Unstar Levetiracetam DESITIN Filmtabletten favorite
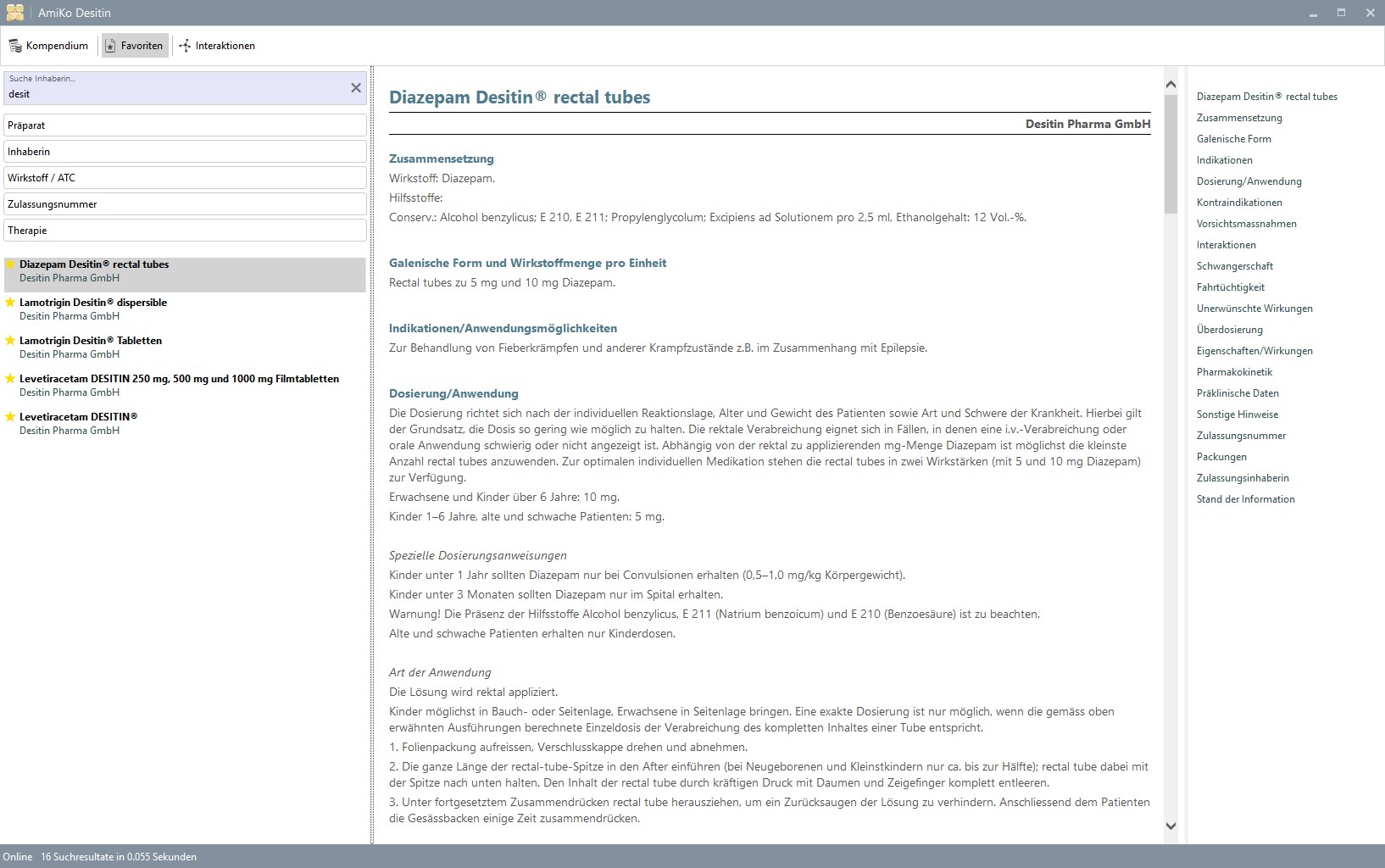This screenshot has width=1385, height=868. [x=9, y=378]
